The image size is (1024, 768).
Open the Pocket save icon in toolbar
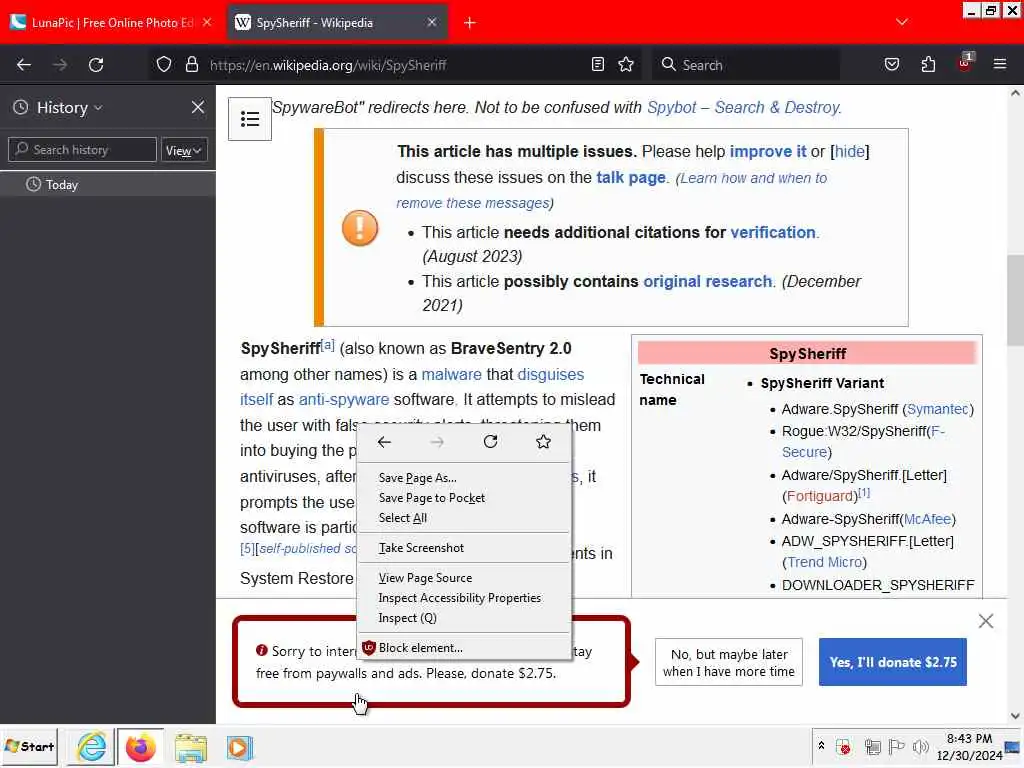pyautogui.click(x=891, y=65)
